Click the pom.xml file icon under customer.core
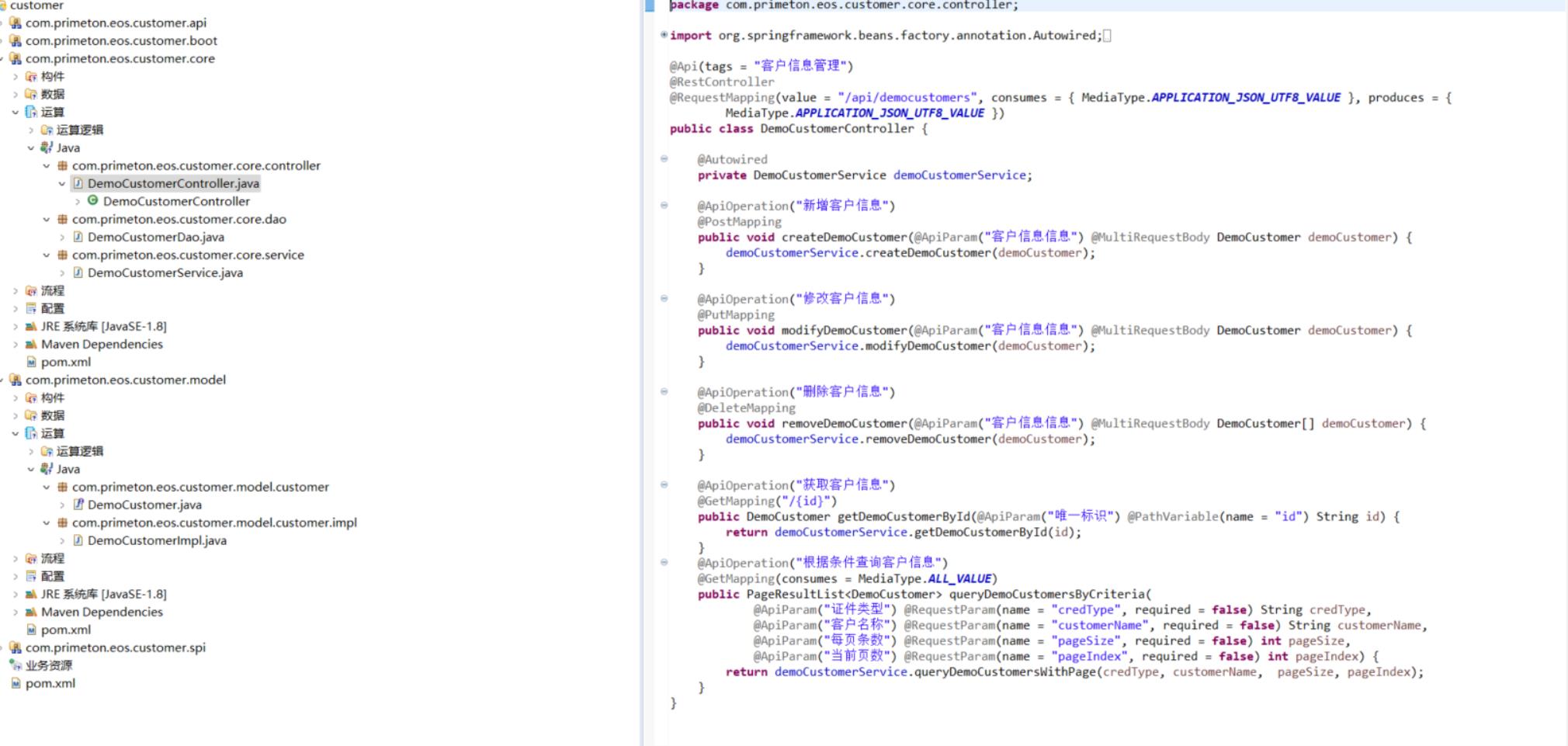1568x746 pixels. tap(31, 362)
